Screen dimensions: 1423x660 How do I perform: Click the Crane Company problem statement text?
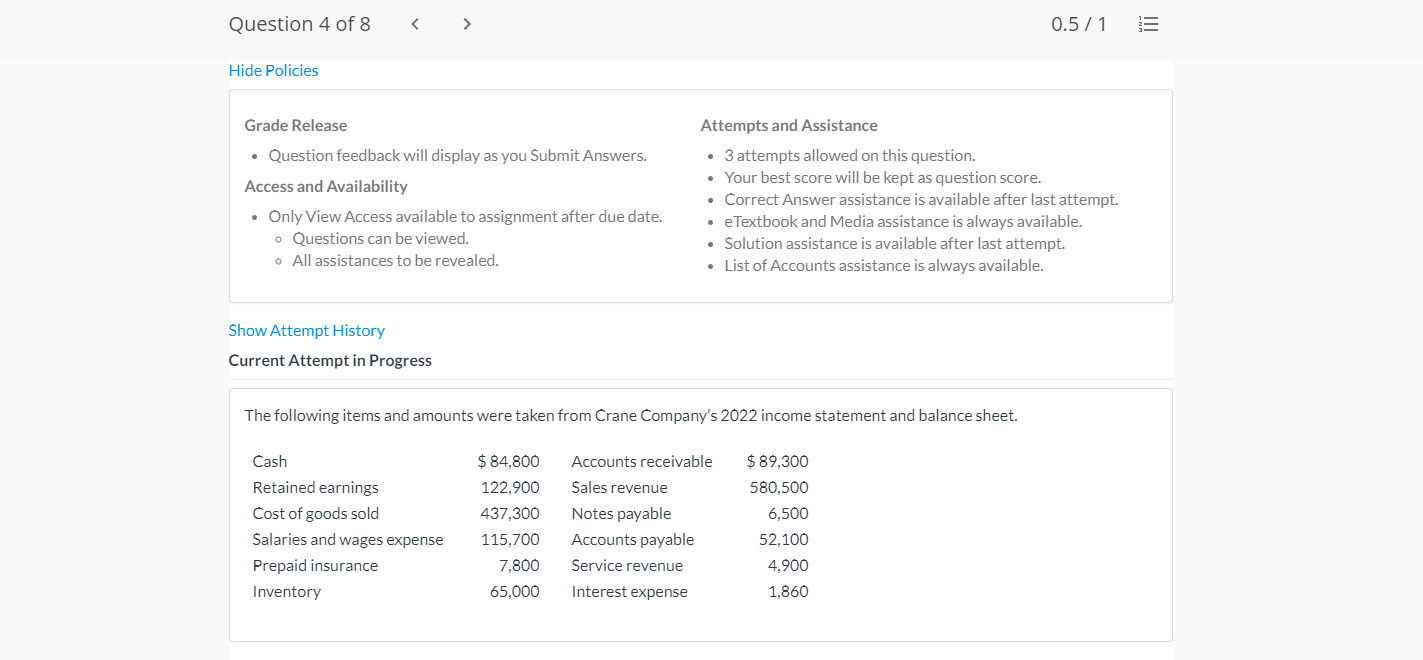coord(631,415)
